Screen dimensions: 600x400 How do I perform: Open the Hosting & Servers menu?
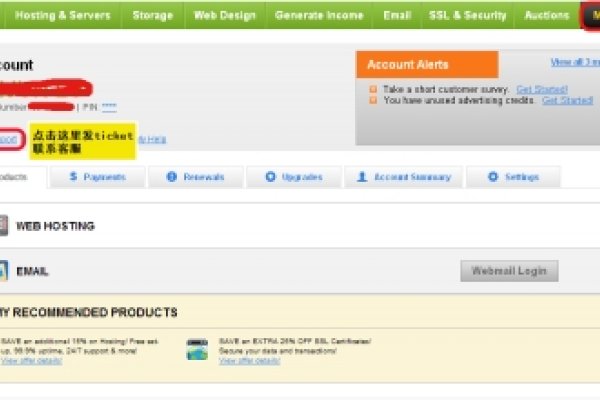click(62, 15)
